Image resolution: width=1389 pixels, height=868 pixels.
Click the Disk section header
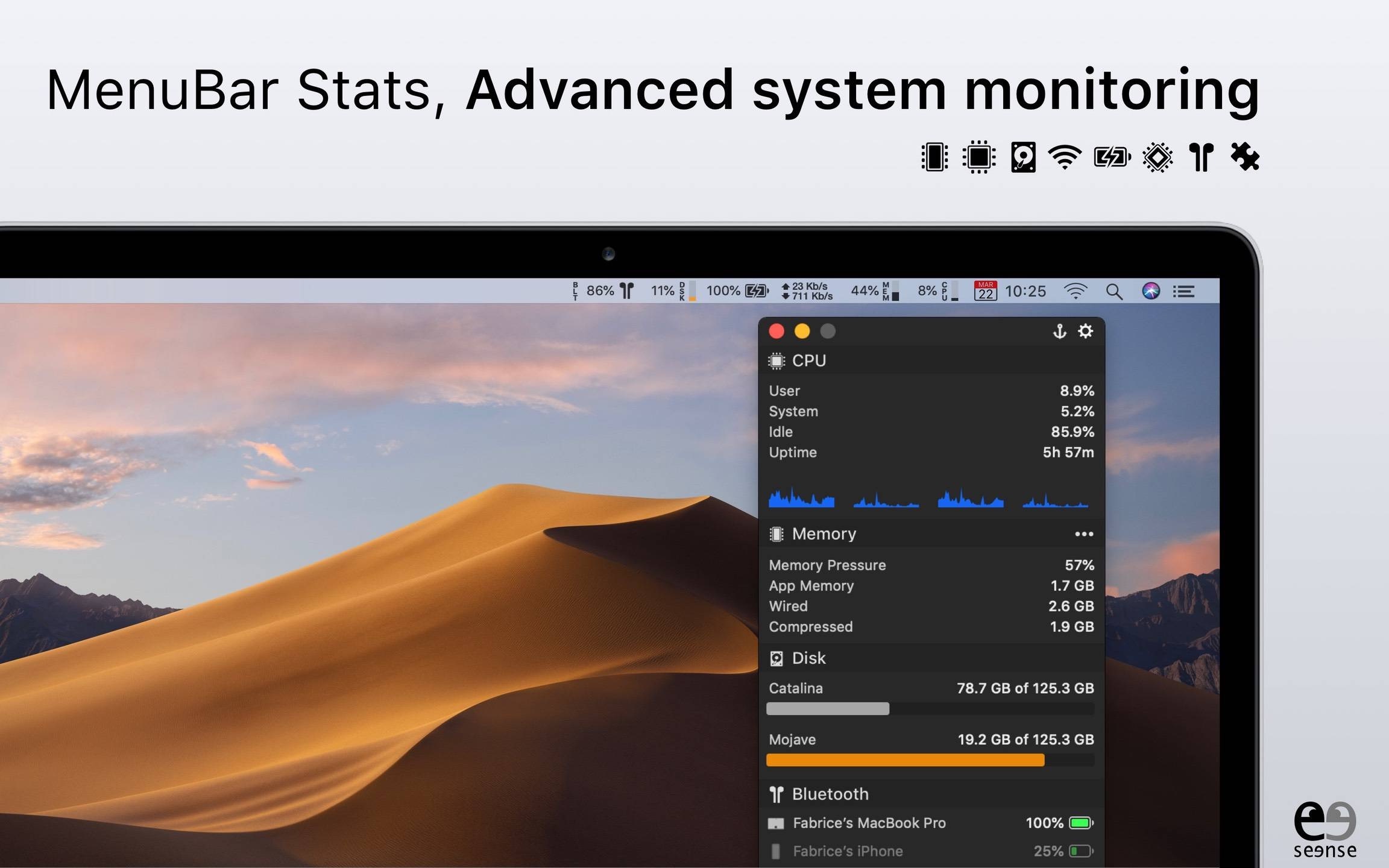point(808,658)
